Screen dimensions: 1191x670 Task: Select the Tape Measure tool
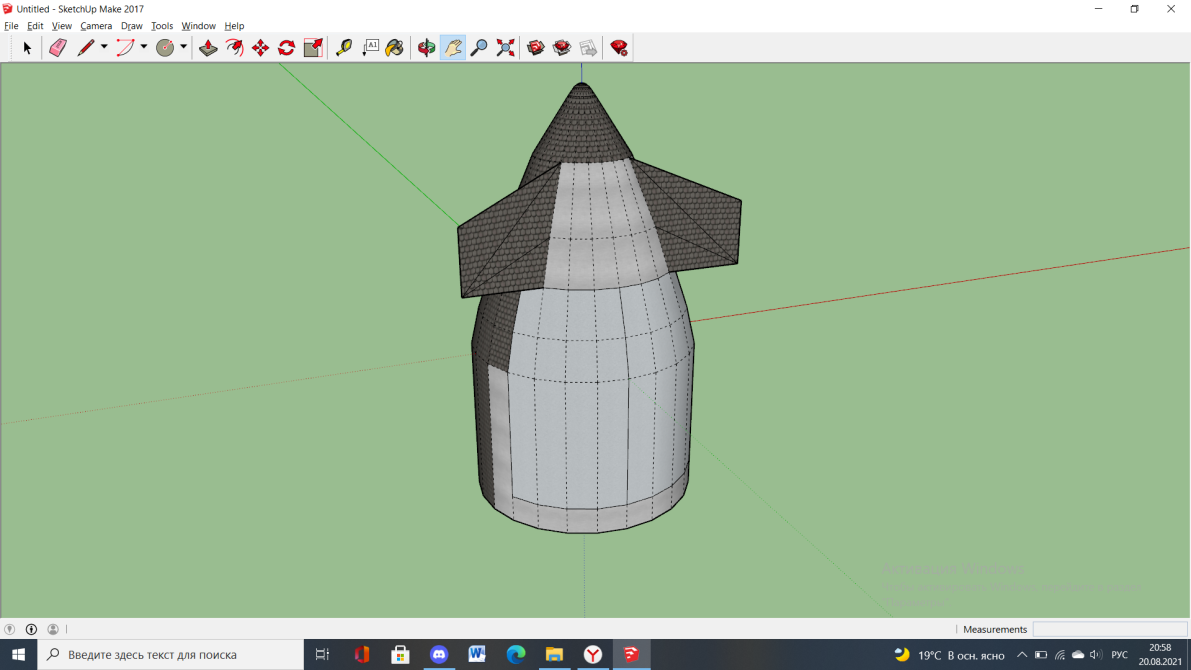344,48
